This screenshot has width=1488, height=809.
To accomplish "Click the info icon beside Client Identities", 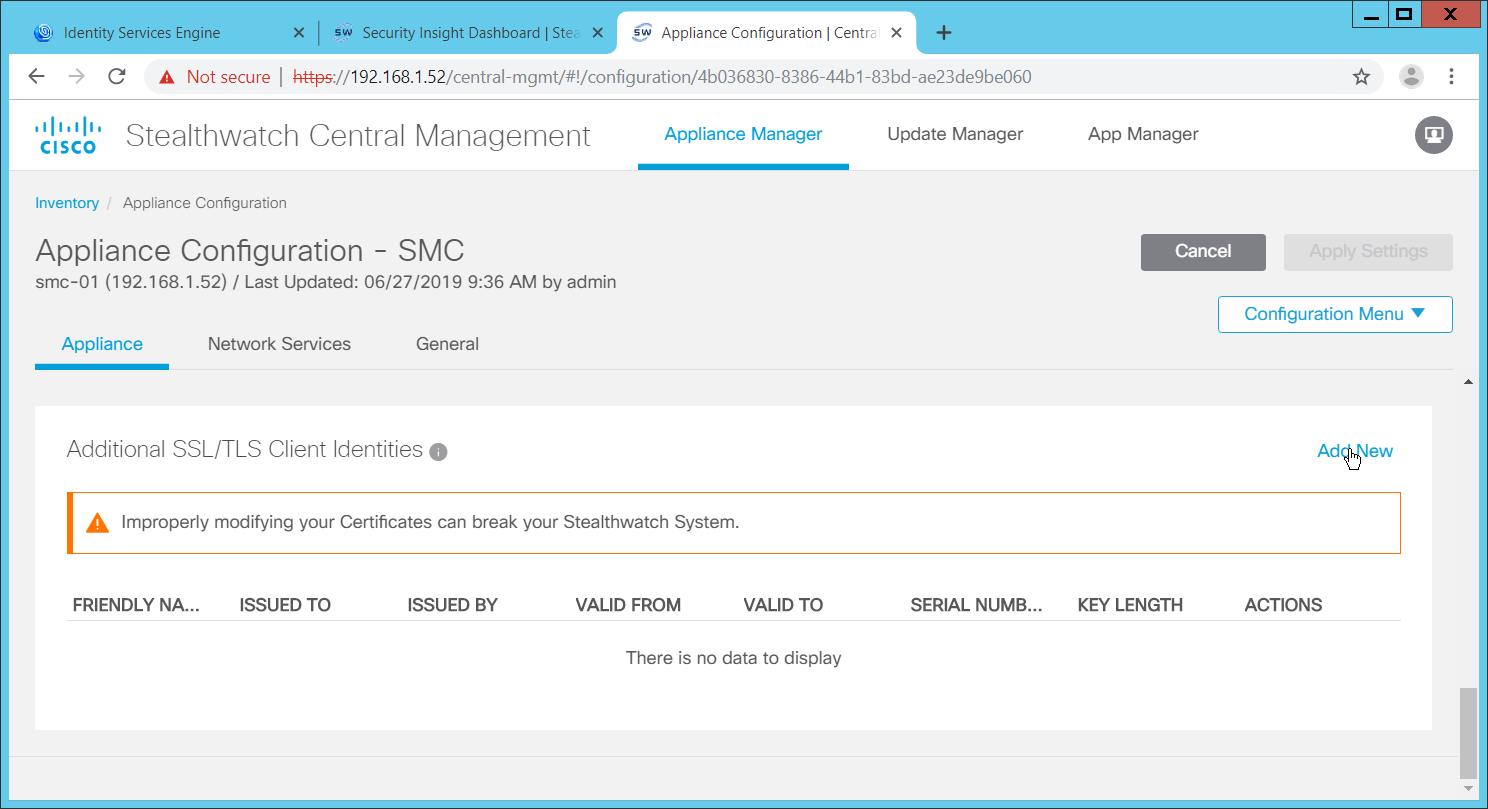I will click(438, 452).
